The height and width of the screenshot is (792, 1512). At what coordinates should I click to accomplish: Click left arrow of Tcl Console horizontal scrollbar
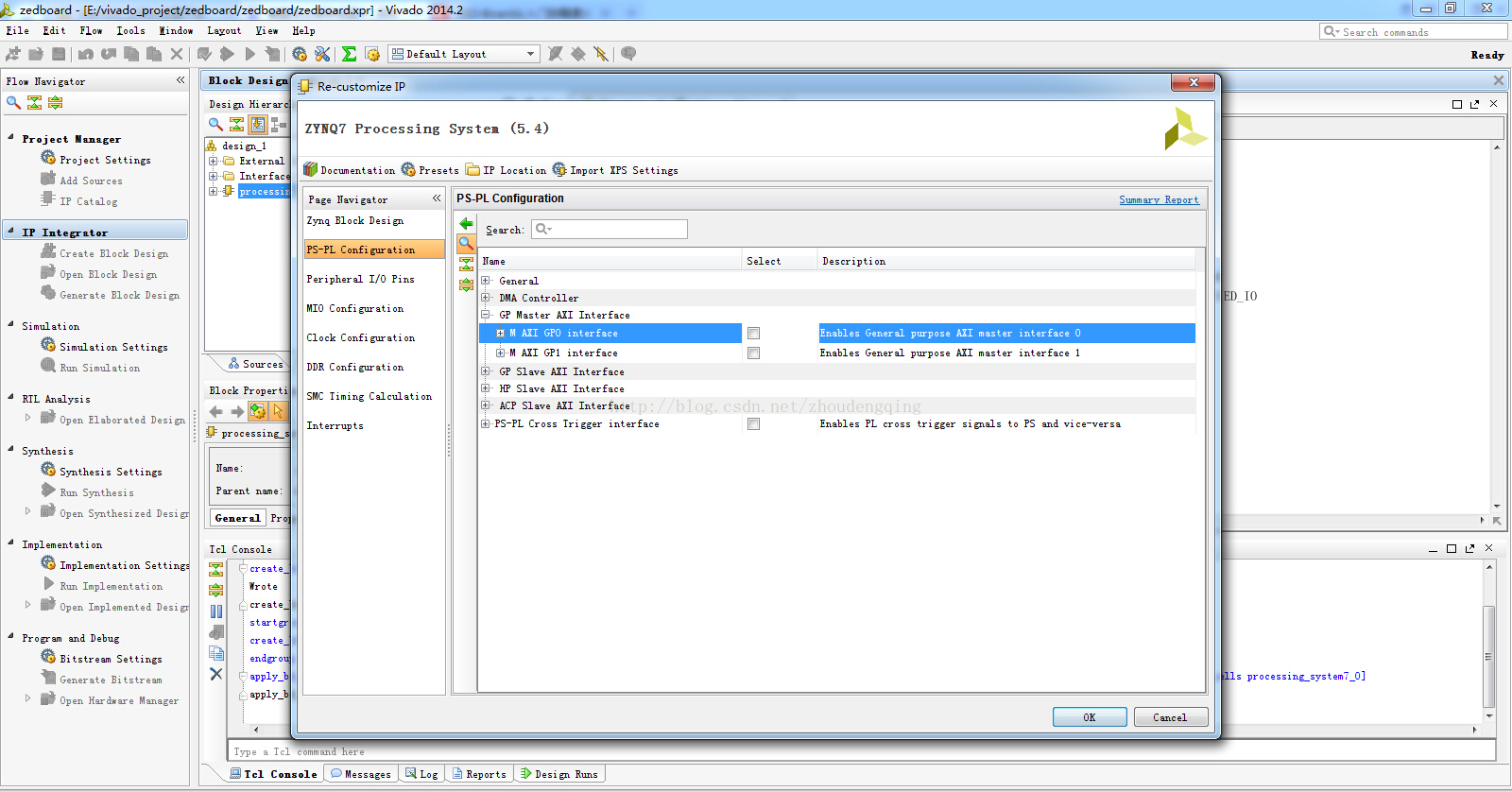click(256, 730)
